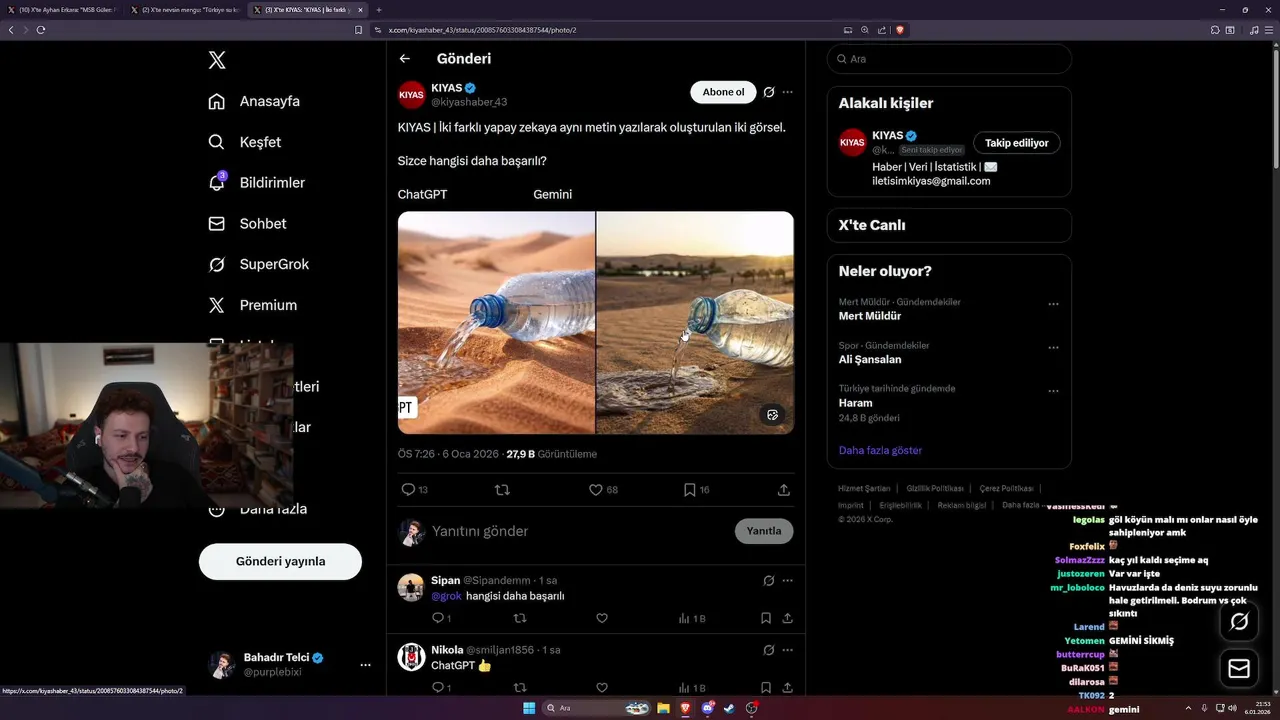This screenshot has width=1280, height=720.
Task: Click the browser address bar URL
Action: pos(482,30)
